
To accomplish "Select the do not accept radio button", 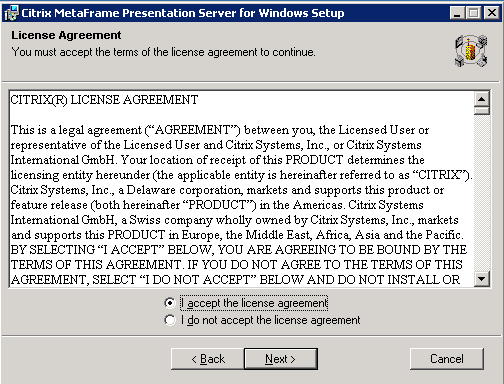I will [170, 320].
